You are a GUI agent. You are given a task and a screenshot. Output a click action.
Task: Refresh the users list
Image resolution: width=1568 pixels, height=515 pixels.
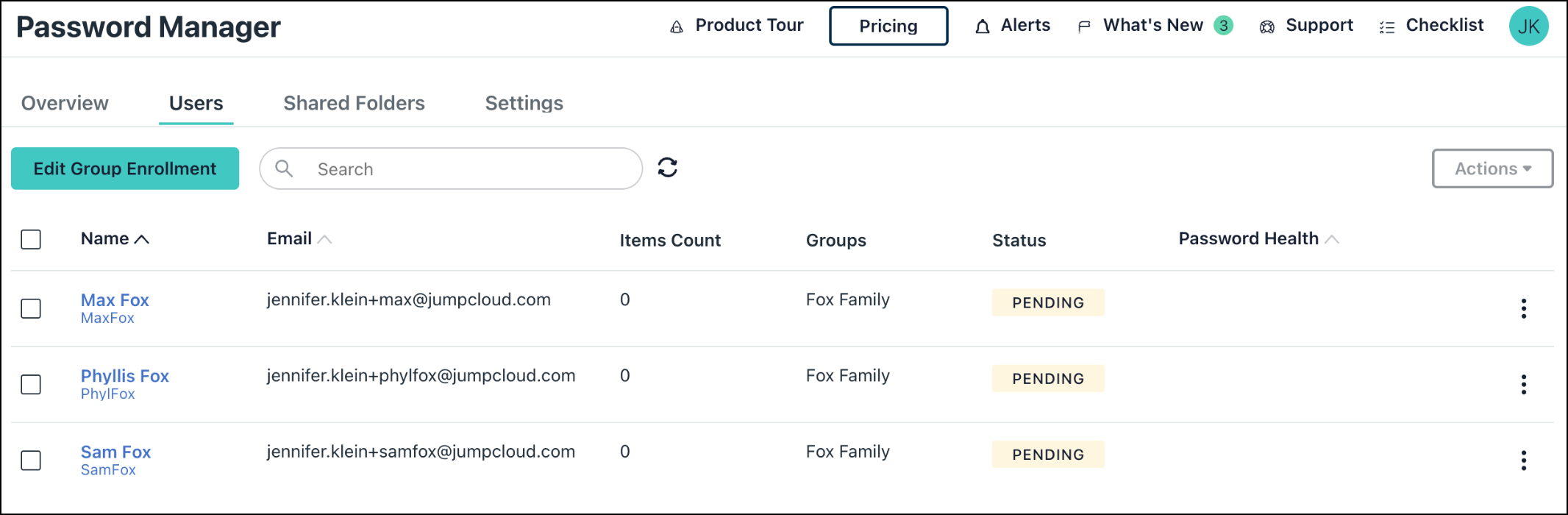668,168
